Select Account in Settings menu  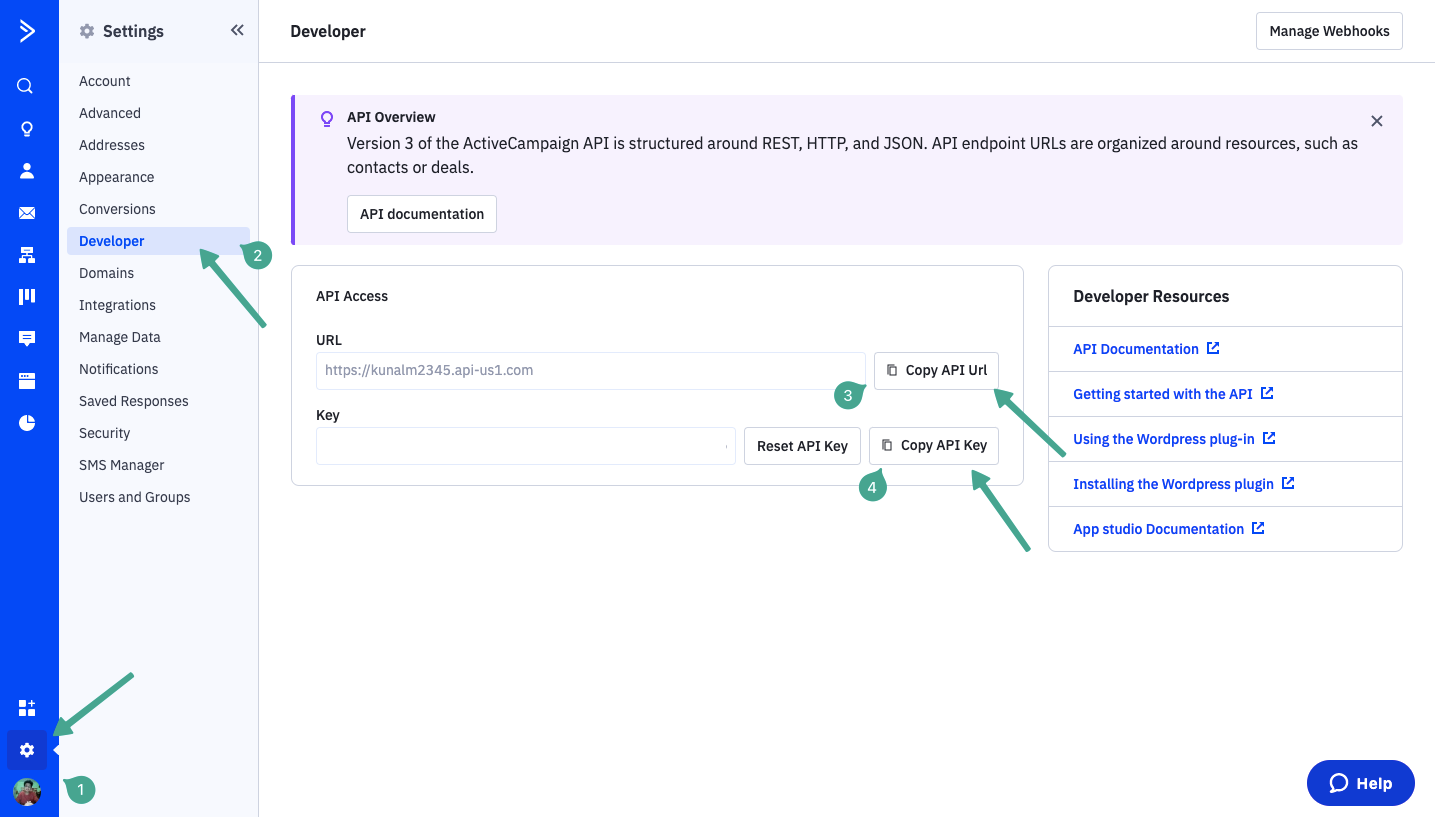pyautogui.click(x=105, y=81)
